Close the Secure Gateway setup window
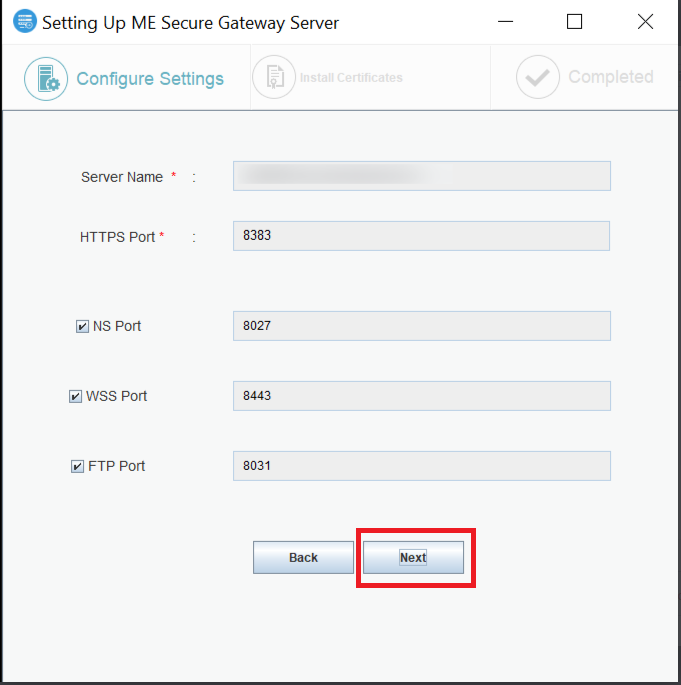Viewport: 681px width, 685px height. point(645,22)
